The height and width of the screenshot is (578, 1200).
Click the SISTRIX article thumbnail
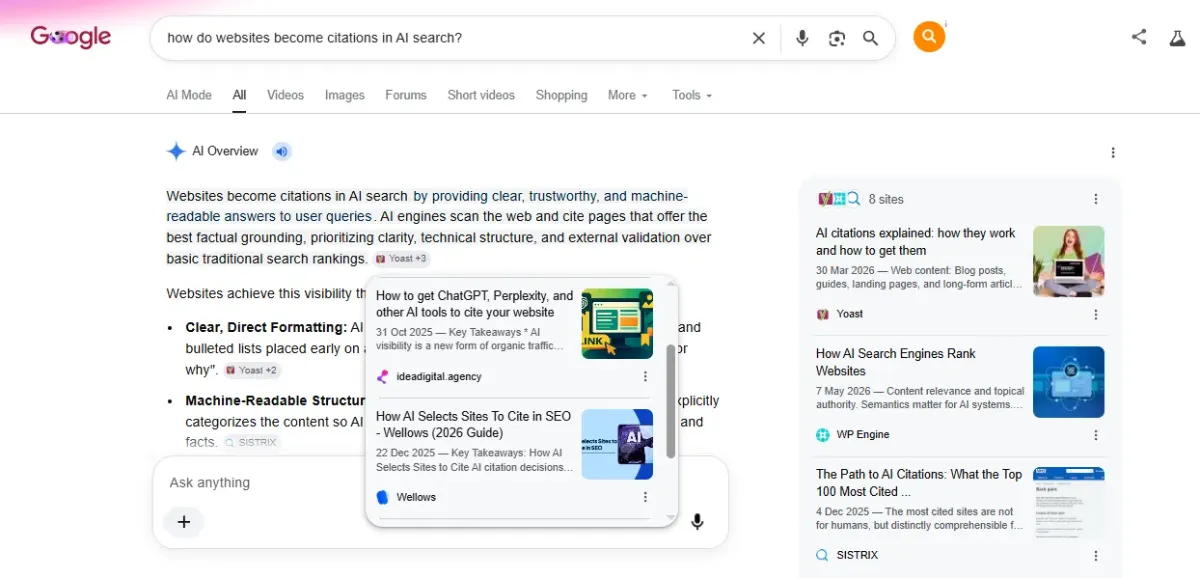[x=1068, y=503]
